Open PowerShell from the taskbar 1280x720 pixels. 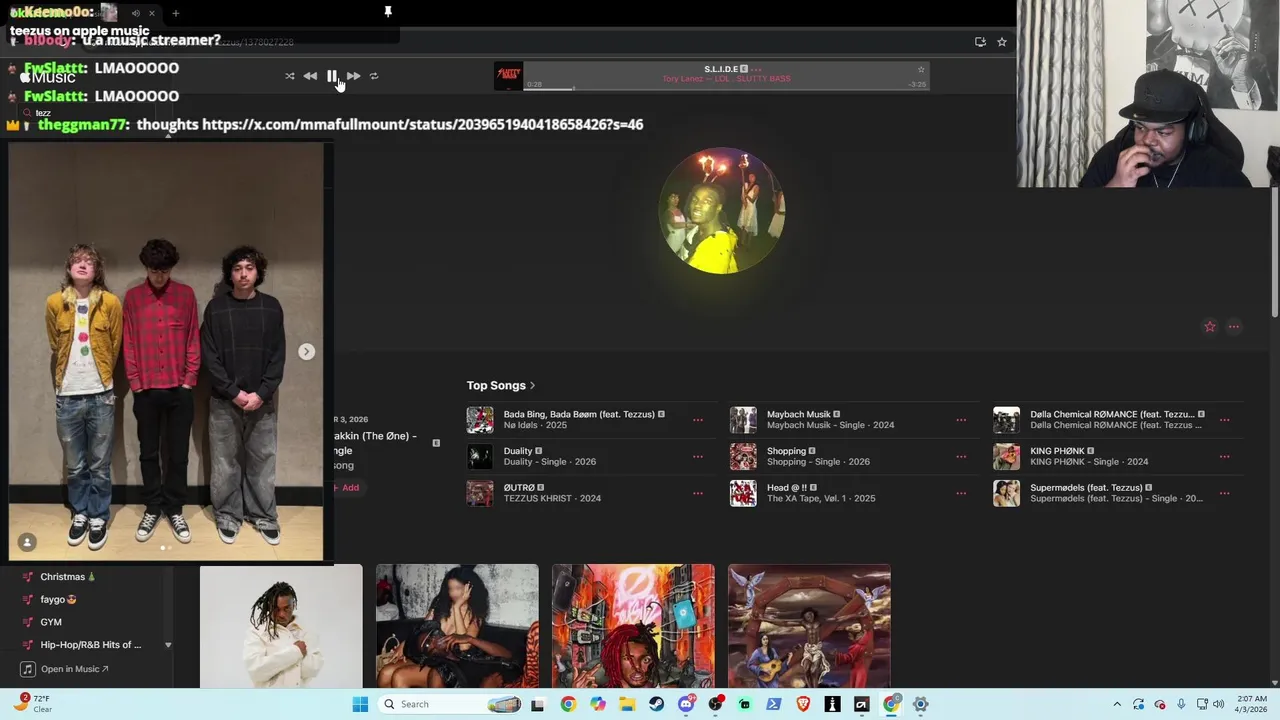(x=774, y=704)
